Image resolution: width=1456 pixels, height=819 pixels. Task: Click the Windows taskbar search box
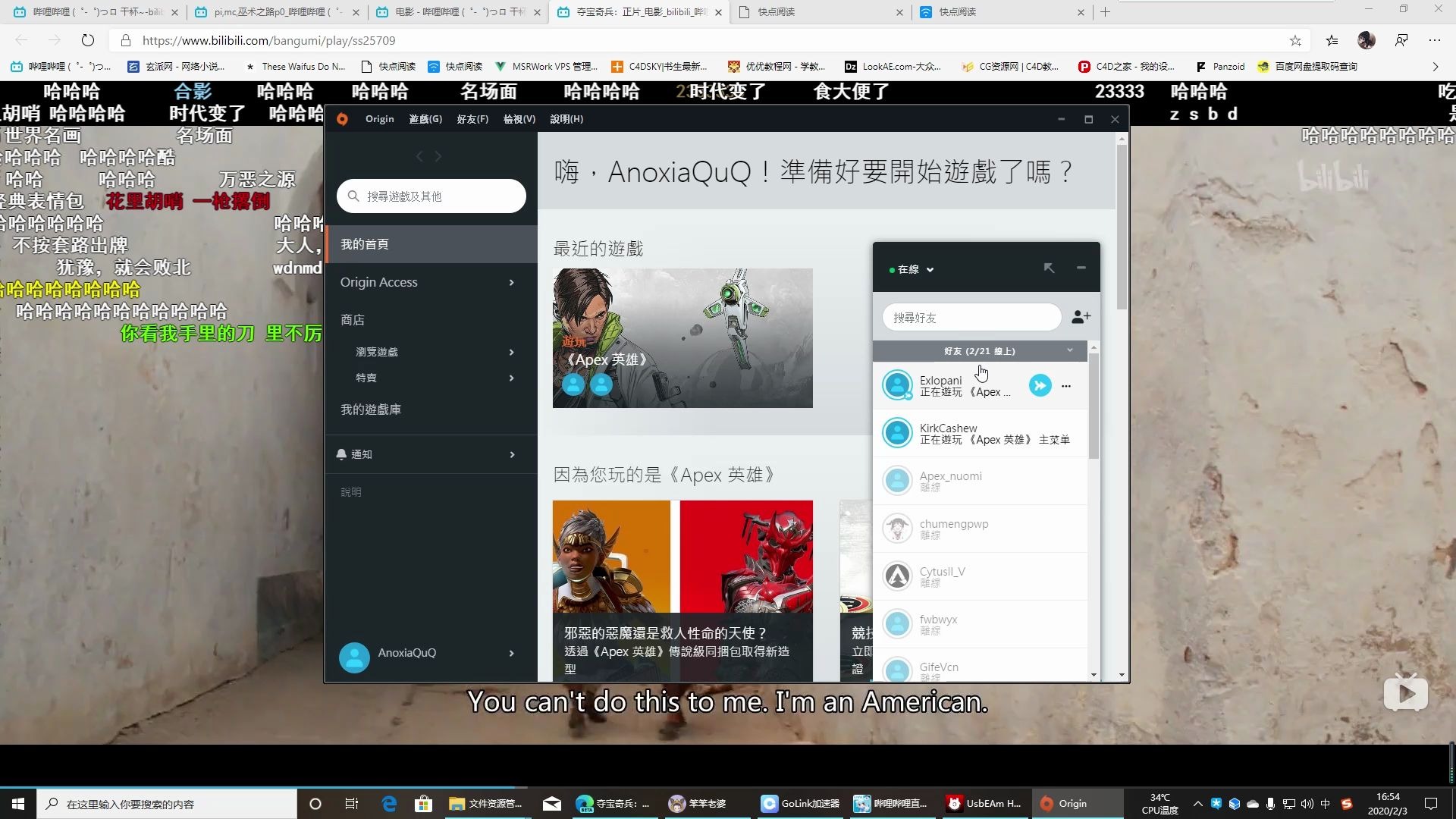click(x=167, y=804)
